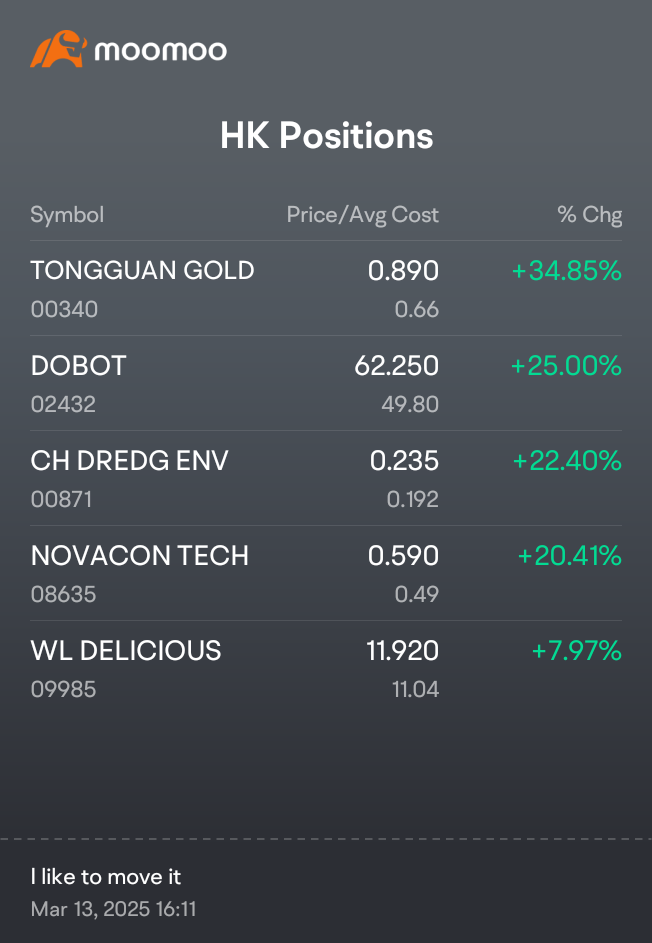The image size is (652, 943).
Task: Click the Mar 13, 2025 timestamp
Action: (x=113, y=909)
